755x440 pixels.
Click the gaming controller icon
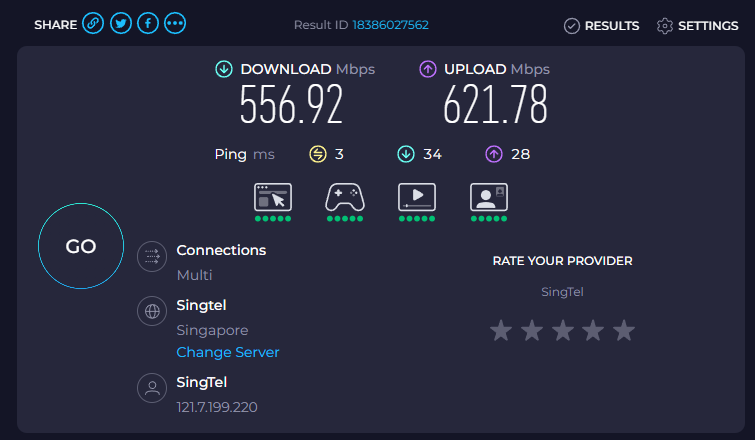345,197
